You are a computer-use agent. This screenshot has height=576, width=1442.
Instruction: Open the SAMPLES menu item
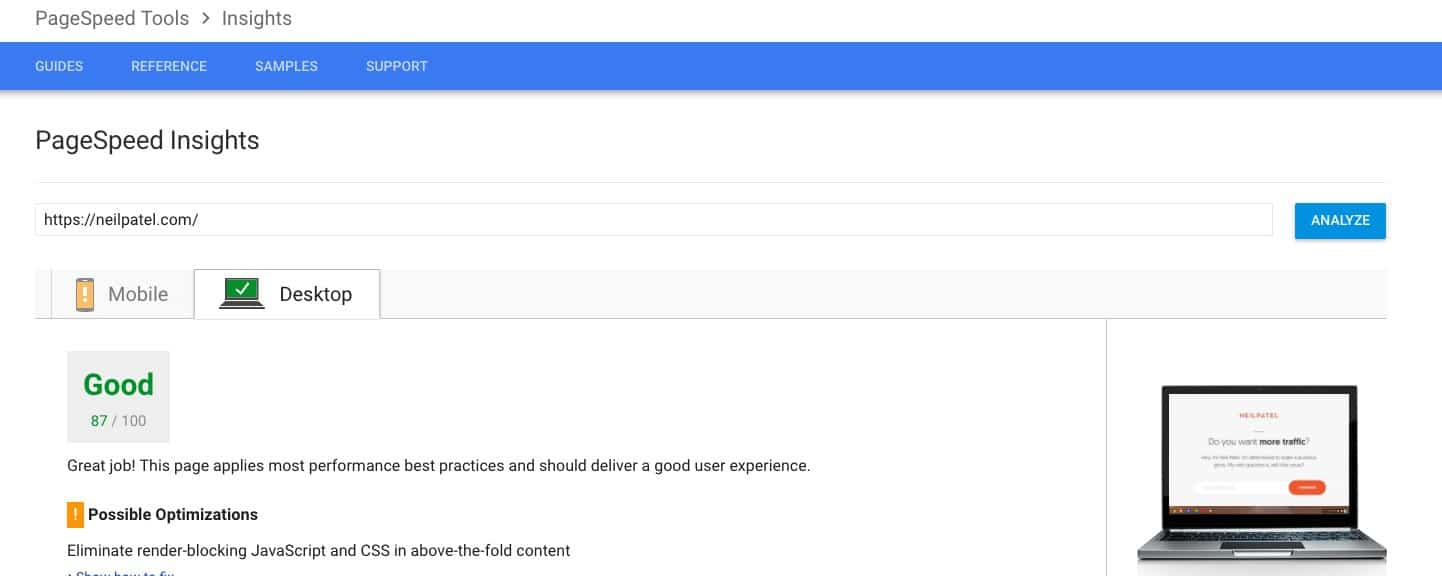click(x=286, y=66)
